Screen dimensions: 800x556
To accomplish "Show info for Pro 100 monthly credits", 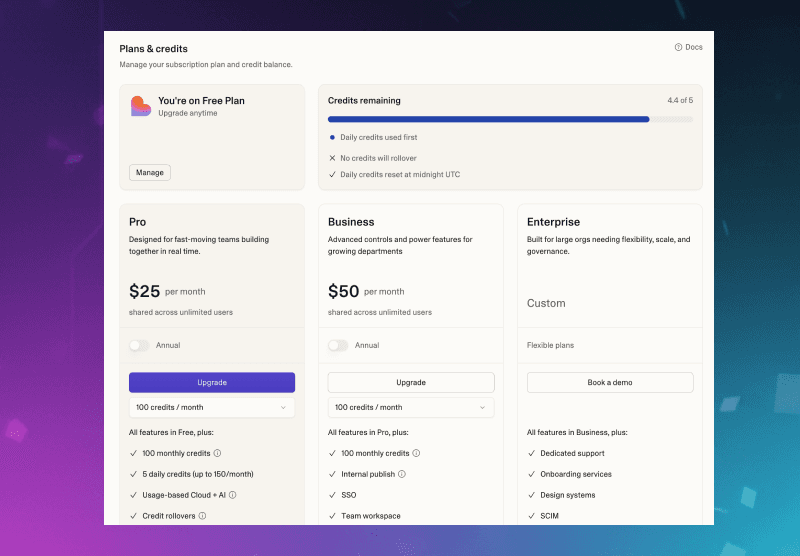I will tap(217, 453).
